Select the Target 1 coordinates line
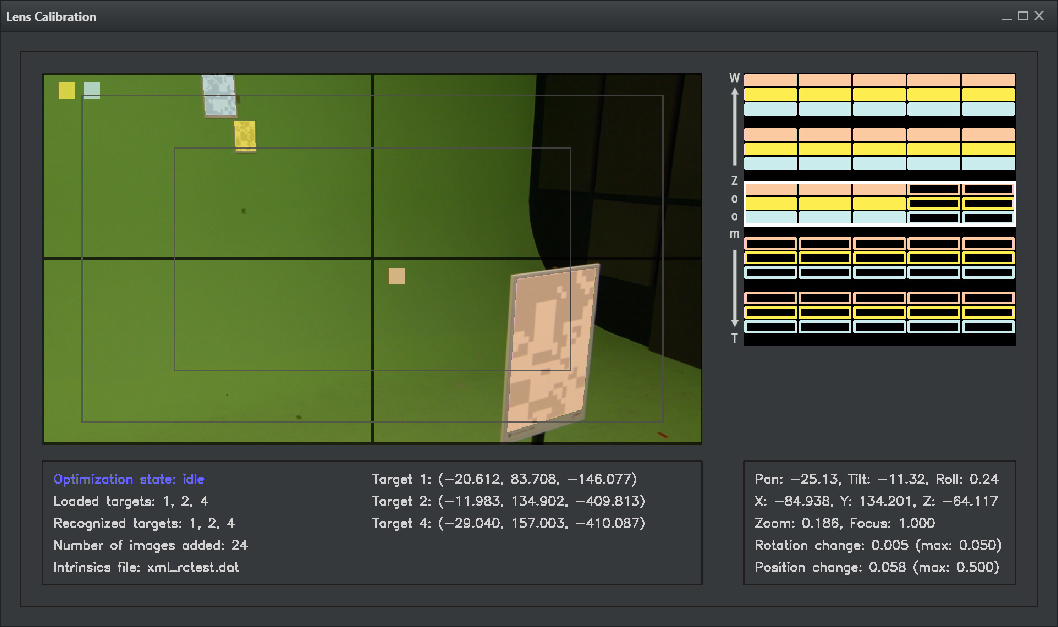The height and width of the screenshot is (627, 1058). 504,479
